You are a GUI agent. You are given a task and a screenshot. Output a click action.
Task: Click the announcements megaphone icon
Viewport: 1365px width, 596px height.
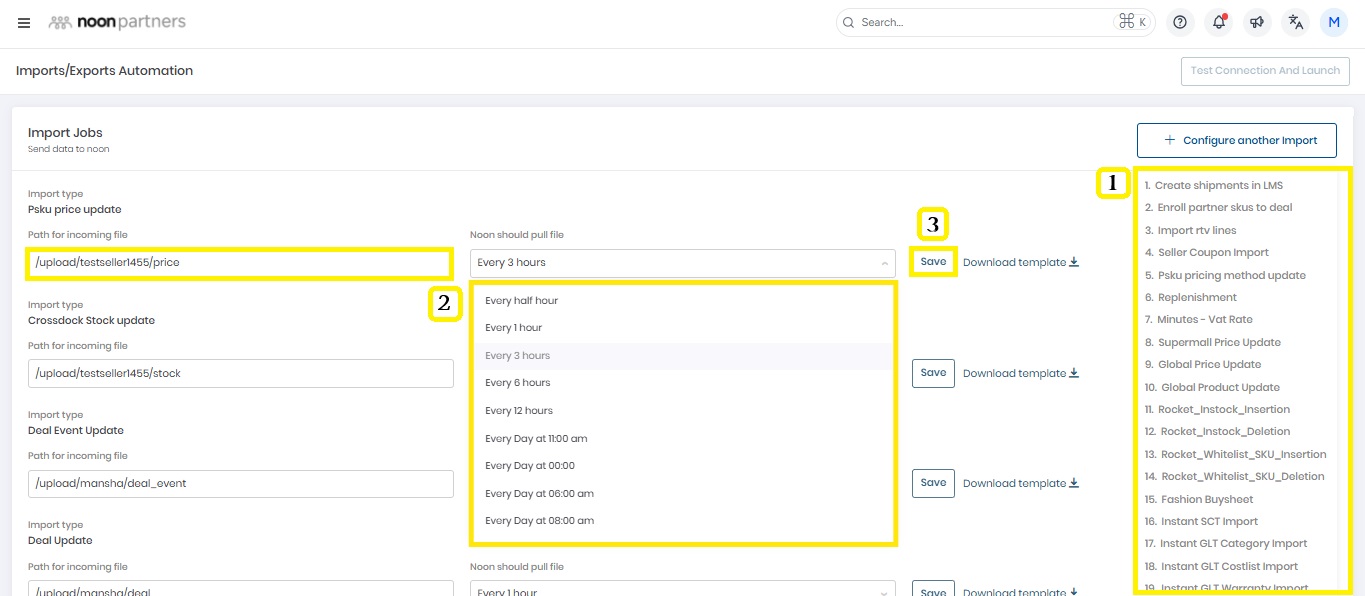1257,22
